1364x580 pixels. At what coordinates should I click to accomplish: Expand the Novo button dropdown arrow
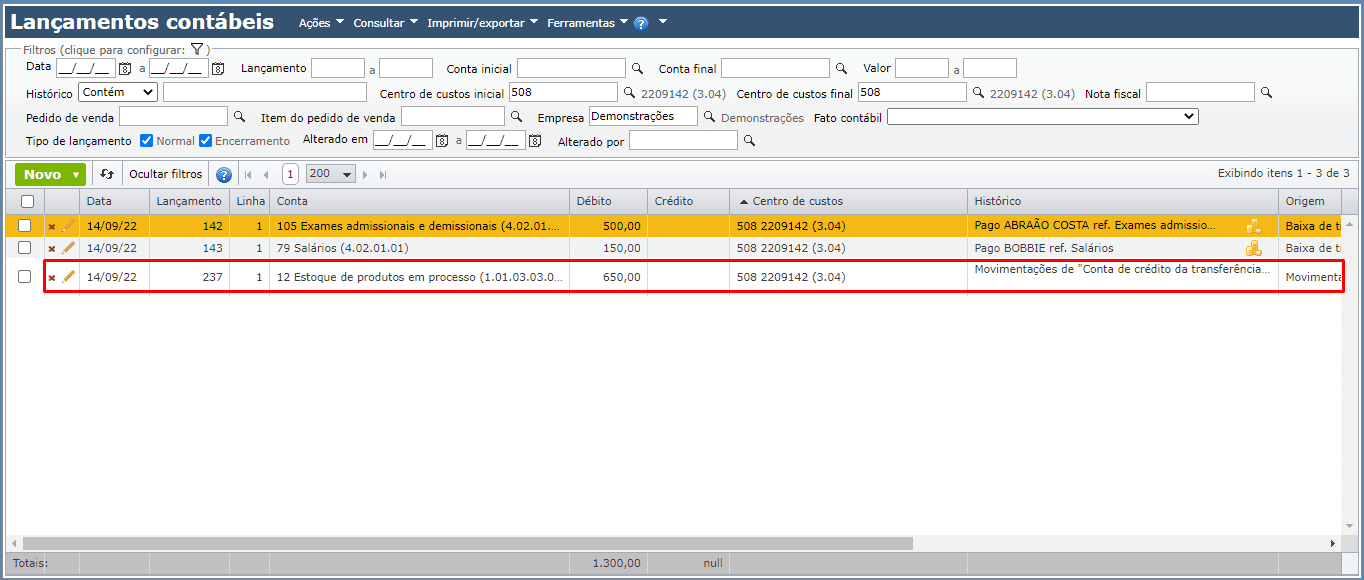76,175
